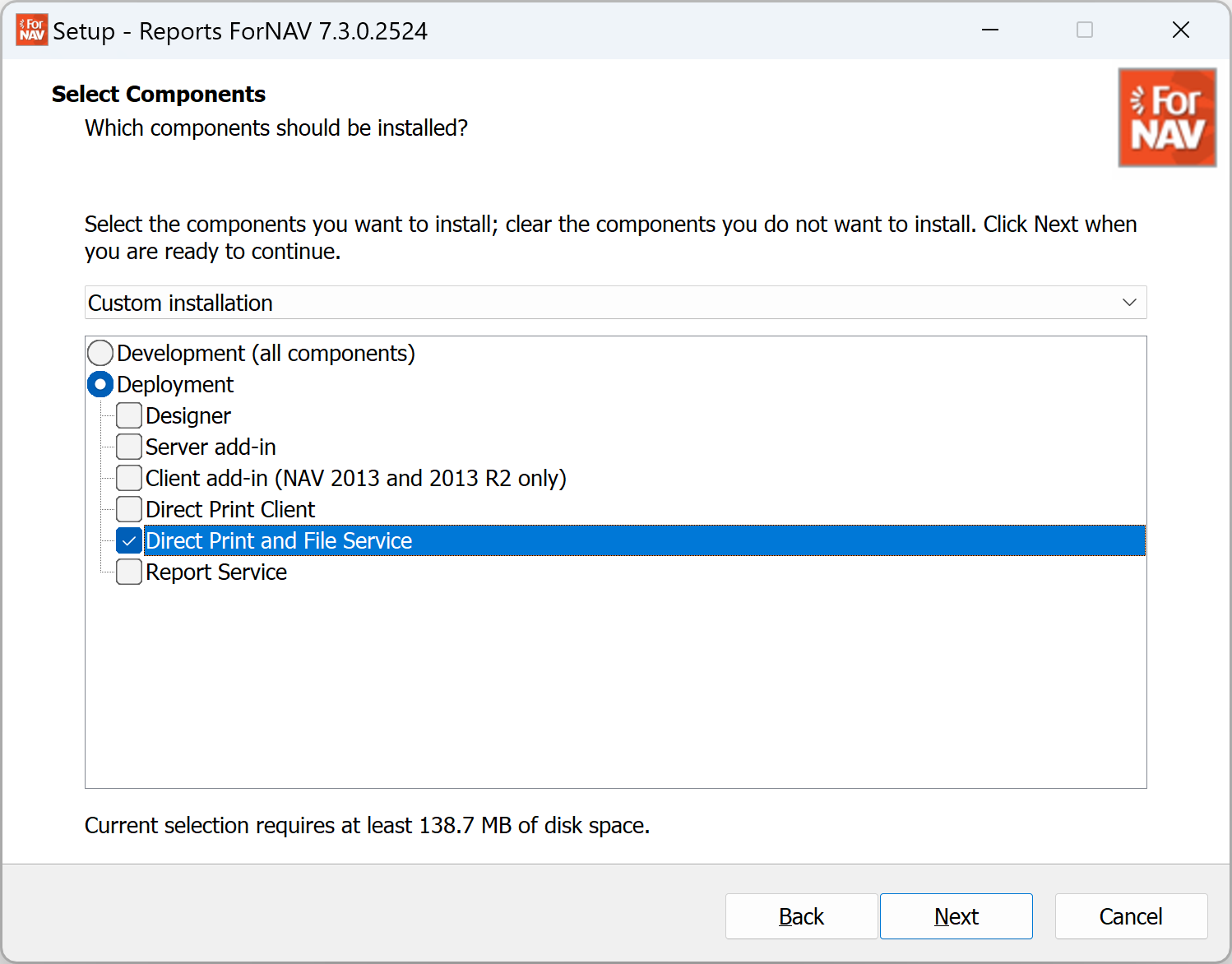Image resolution: width=1232 pixels, height=964 pixels.
Task: Open the Custom installation type dropdown
Action: click(615, 303)
